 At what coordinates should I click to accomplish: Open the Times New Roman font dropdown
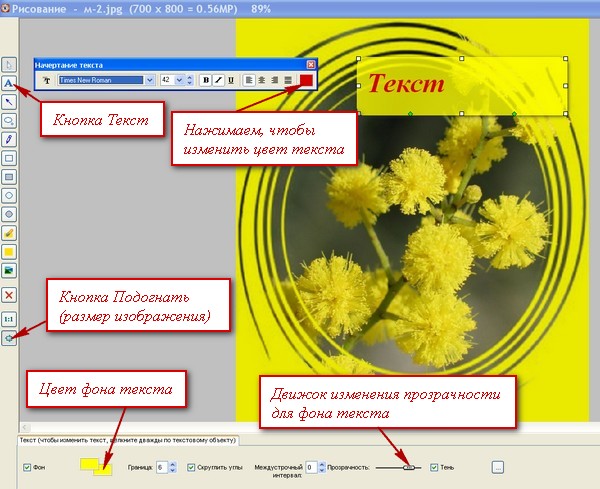click(150, 80)
